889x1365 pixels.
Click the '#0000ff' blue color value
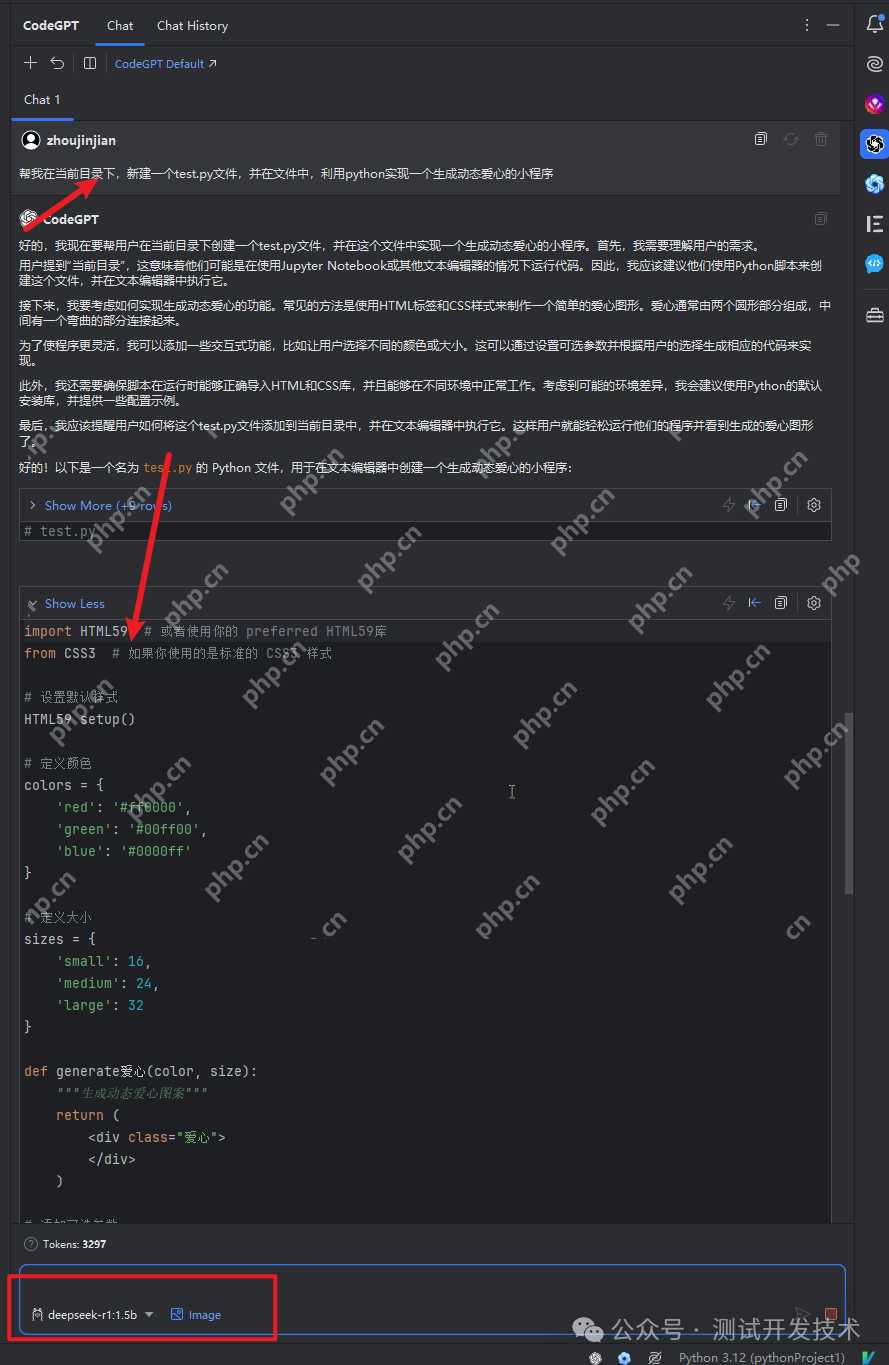[x=156, y=851]
